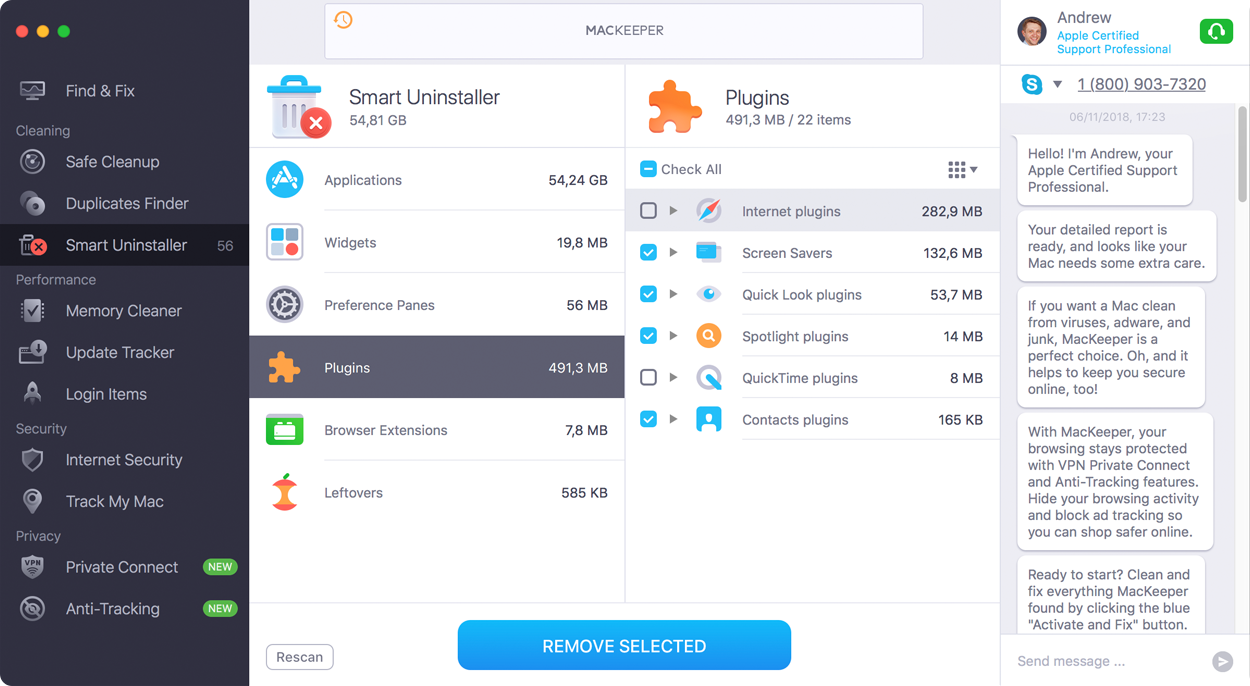
Task: Select Smart Uninstaller in sidebar
Action: (x=124, y=245)
